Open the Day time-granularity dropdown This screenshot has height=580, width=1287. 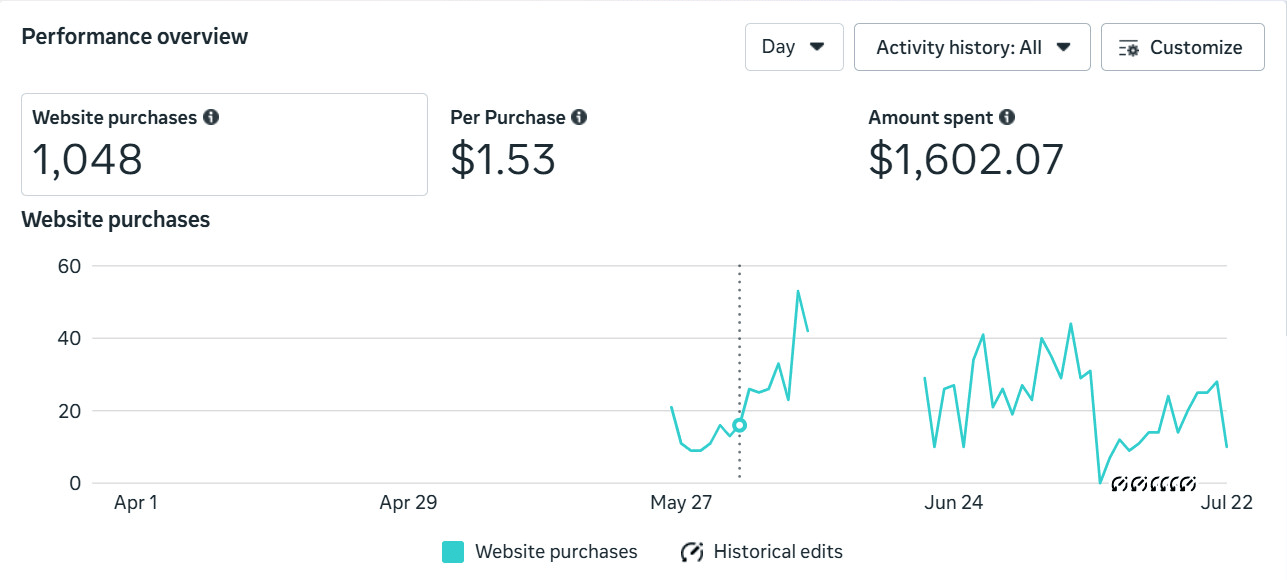(x=793, y=47)
